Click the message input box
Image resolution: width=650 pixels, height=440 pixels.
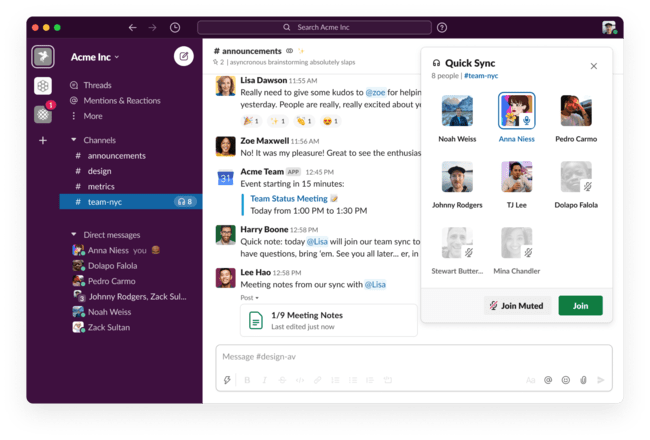[x=414, y=357]
